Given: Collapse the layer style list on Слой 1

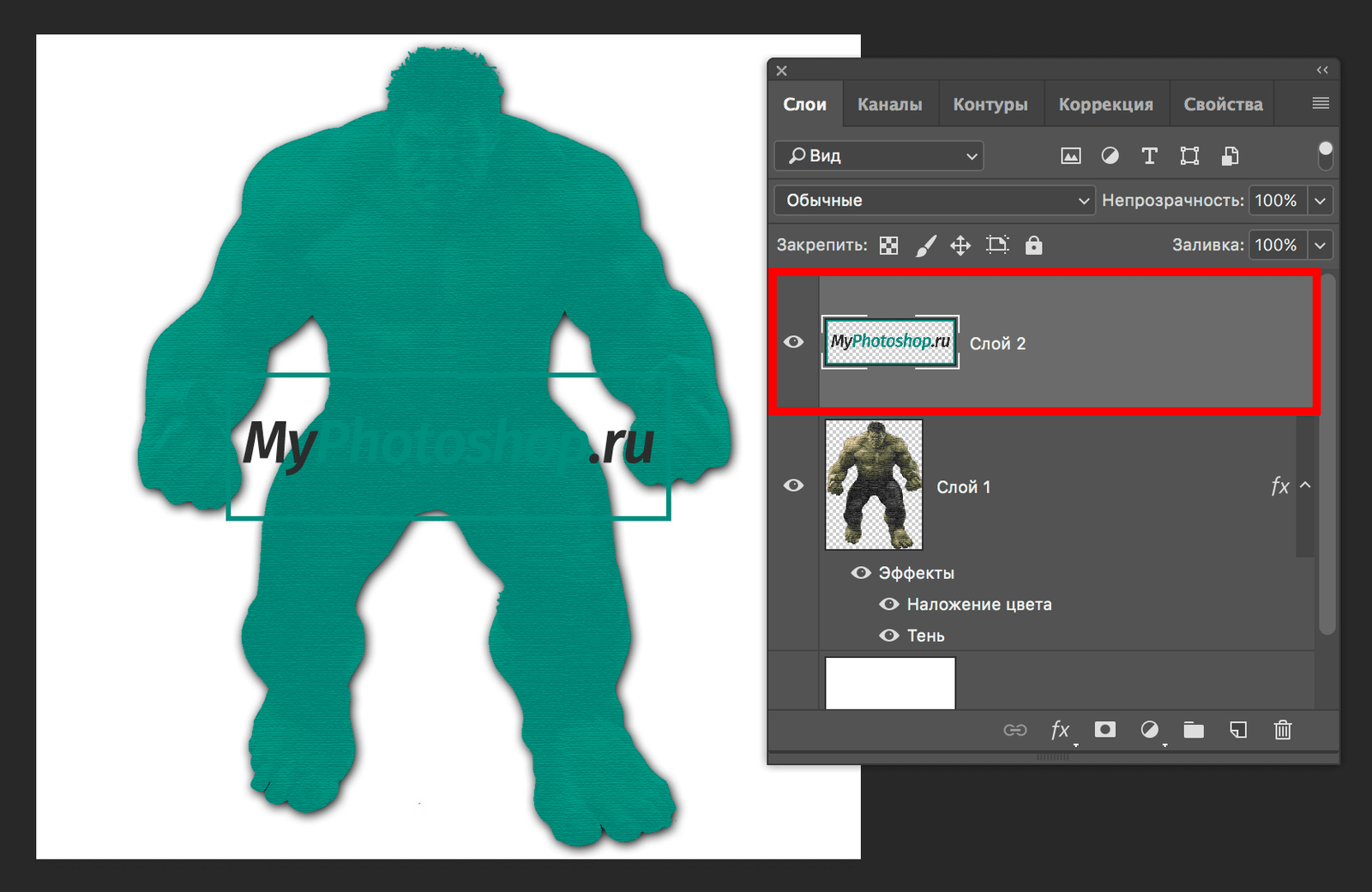Looking at the screenshot, I should (x=1304, y=485).
